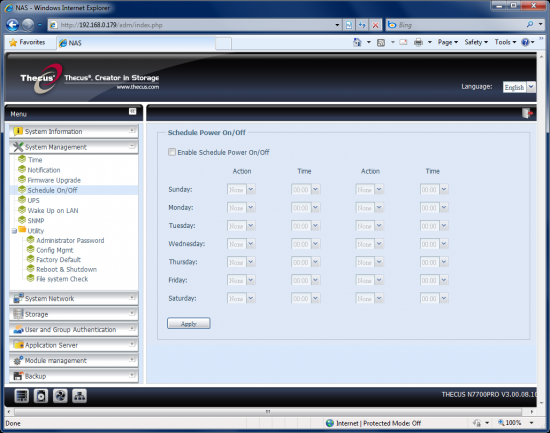Click the Read Mail toolbar icon
Image resolution: width=550 pixels, height=433 pixels.
[403, 42]
